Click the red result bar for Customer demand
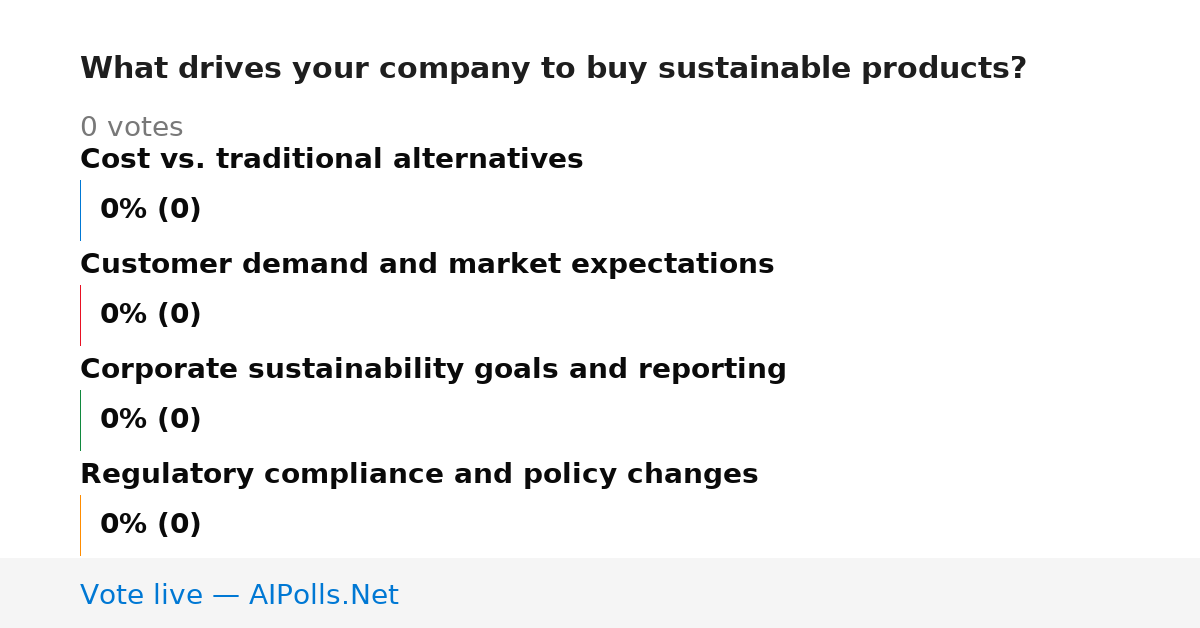 pyautogui.click(x=80, y=315)
